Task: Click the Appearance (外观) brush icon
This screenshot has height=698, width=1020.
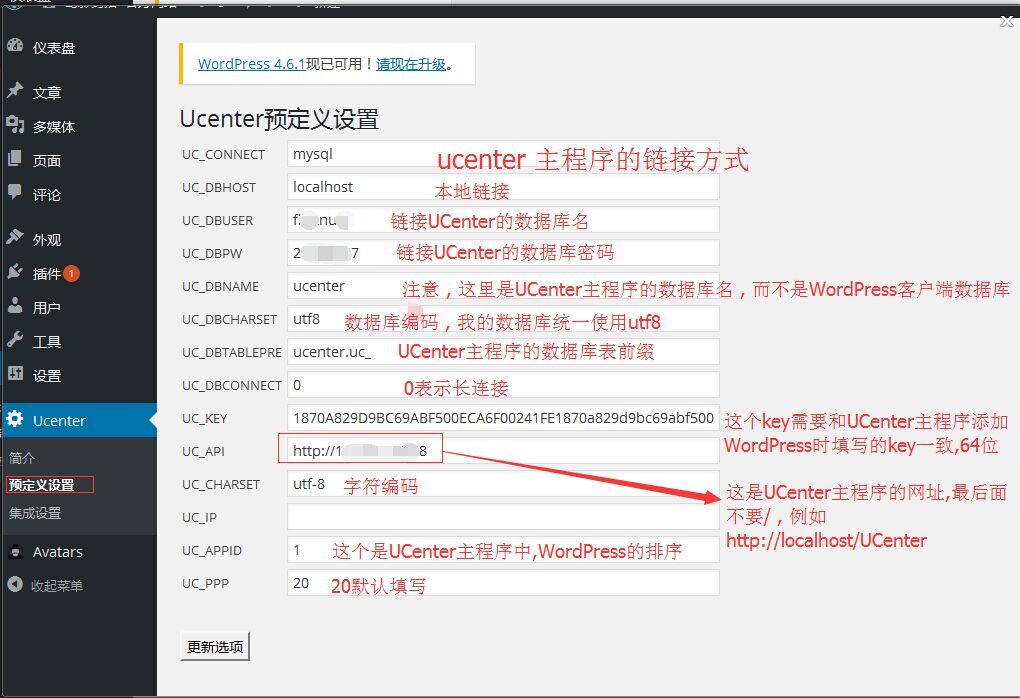Action: pyautogui.click(x=15, y=237)
